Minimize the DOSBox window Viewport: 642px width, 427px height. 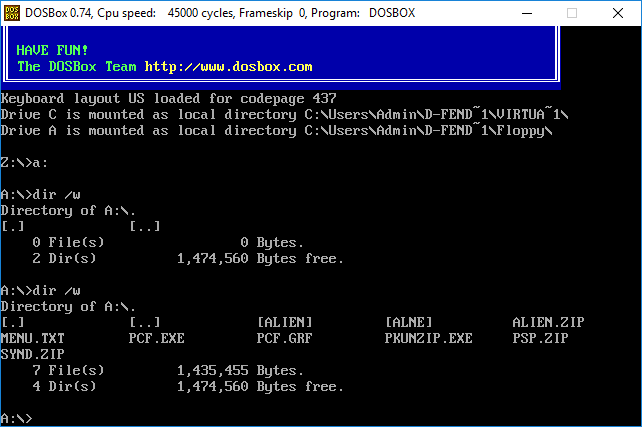click(x=527, y=13)
